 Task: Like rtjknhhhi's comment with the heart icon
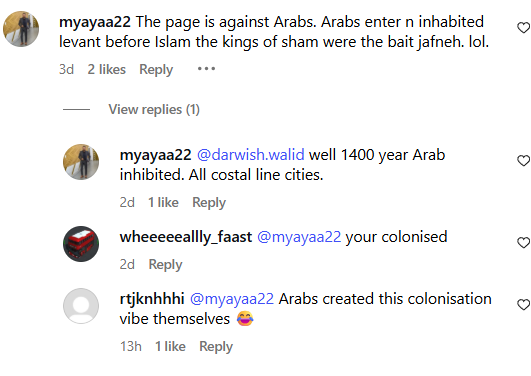(524, 305)
